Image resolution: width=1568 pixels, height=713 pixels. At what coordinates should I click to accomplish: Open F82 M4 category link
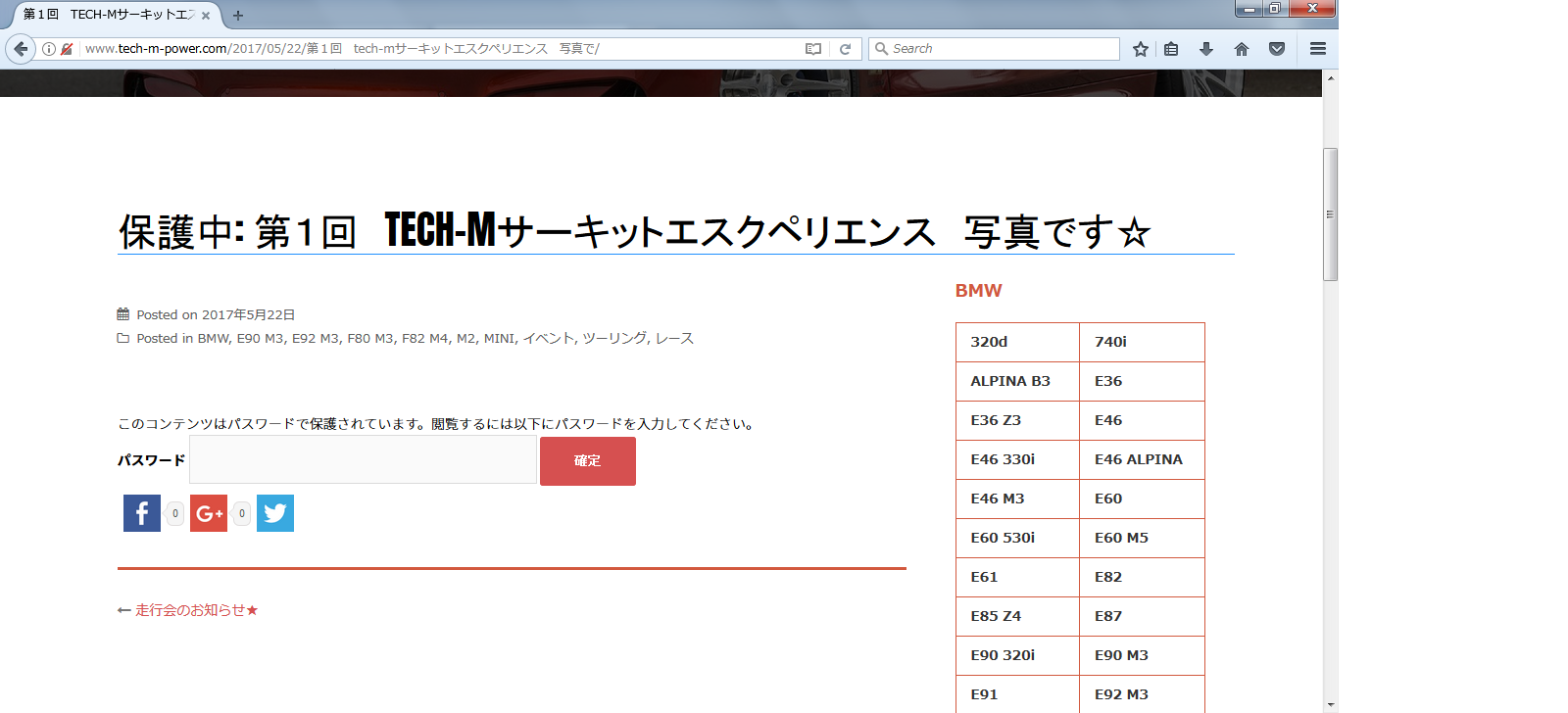425,338
